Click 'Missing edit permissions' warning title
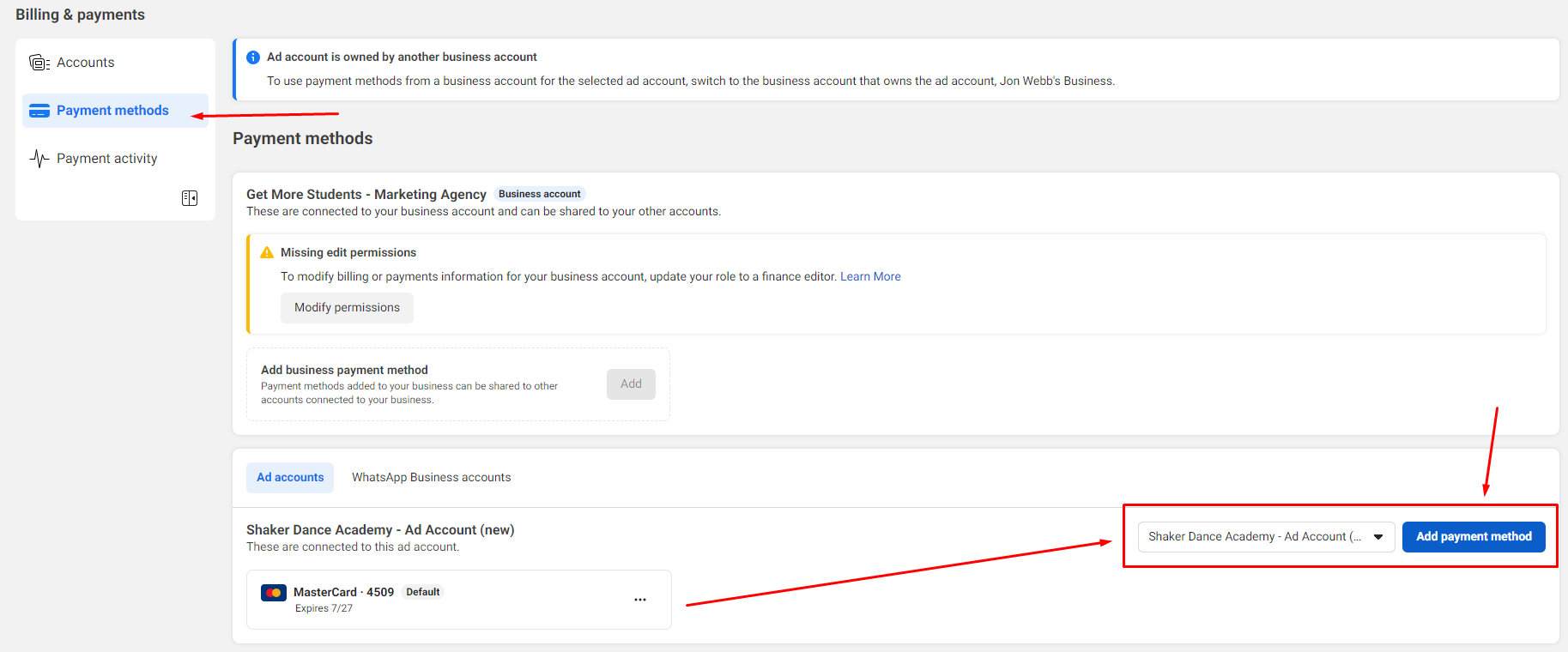Viewport: 1568px width, 652px height. click(x=348, y=252)
